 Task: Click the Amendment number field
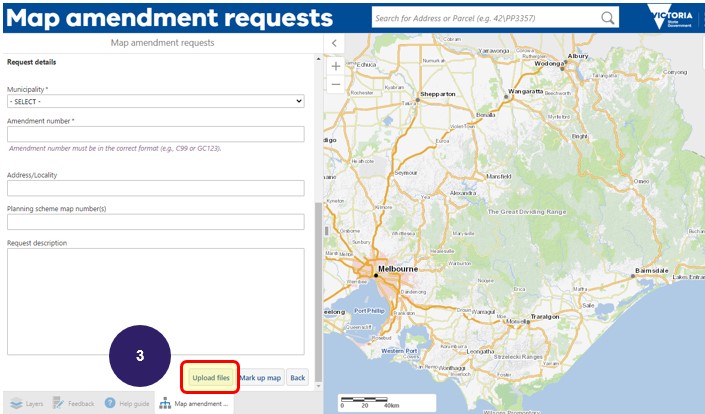coord(155,134)
